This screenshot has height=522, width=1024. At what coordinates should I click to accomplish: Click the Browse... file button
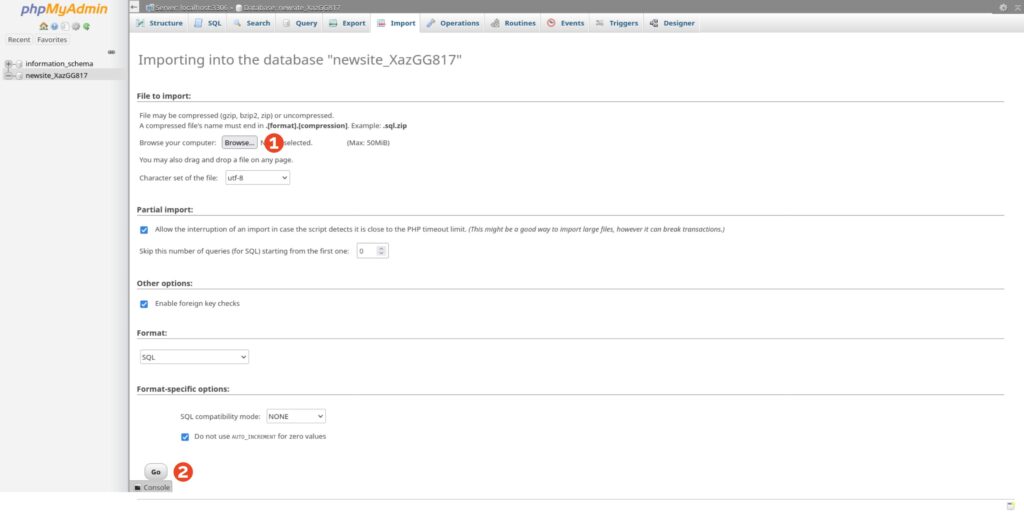pos(239,142)
